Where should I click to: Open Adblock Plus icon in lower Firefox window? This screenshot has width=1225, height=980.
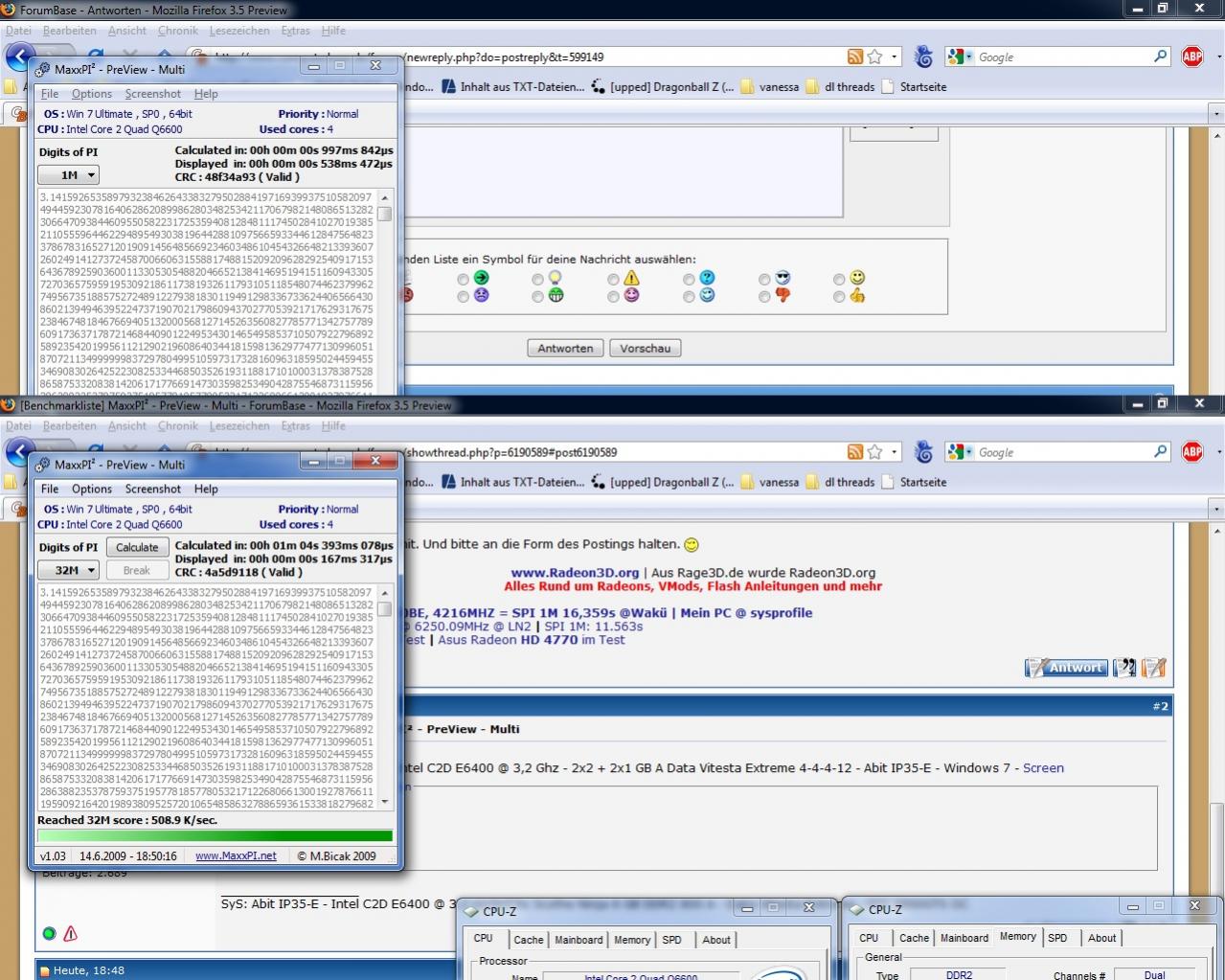(1192, 452)
